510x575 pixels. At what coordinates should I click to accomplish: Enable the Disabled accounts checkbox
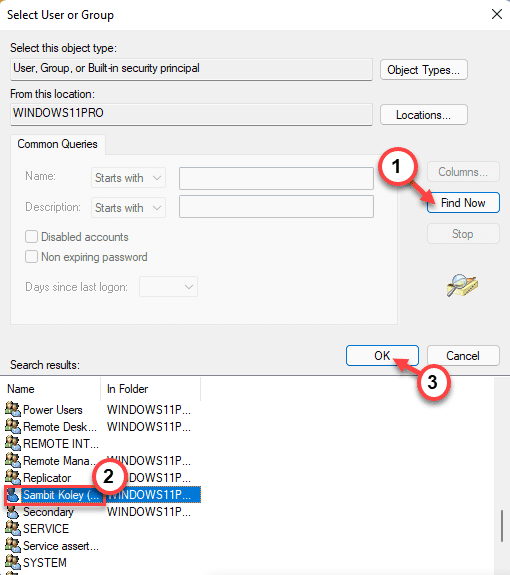[31, 237]
